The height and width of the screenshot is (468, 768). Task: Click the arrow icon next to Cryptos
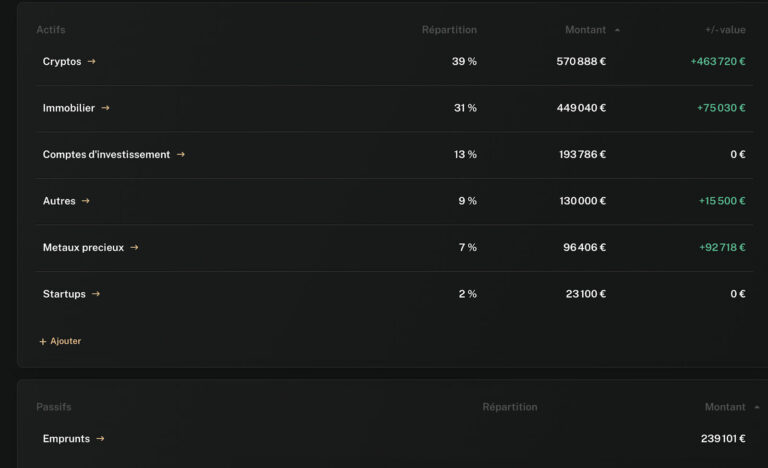tap(91, 62)
